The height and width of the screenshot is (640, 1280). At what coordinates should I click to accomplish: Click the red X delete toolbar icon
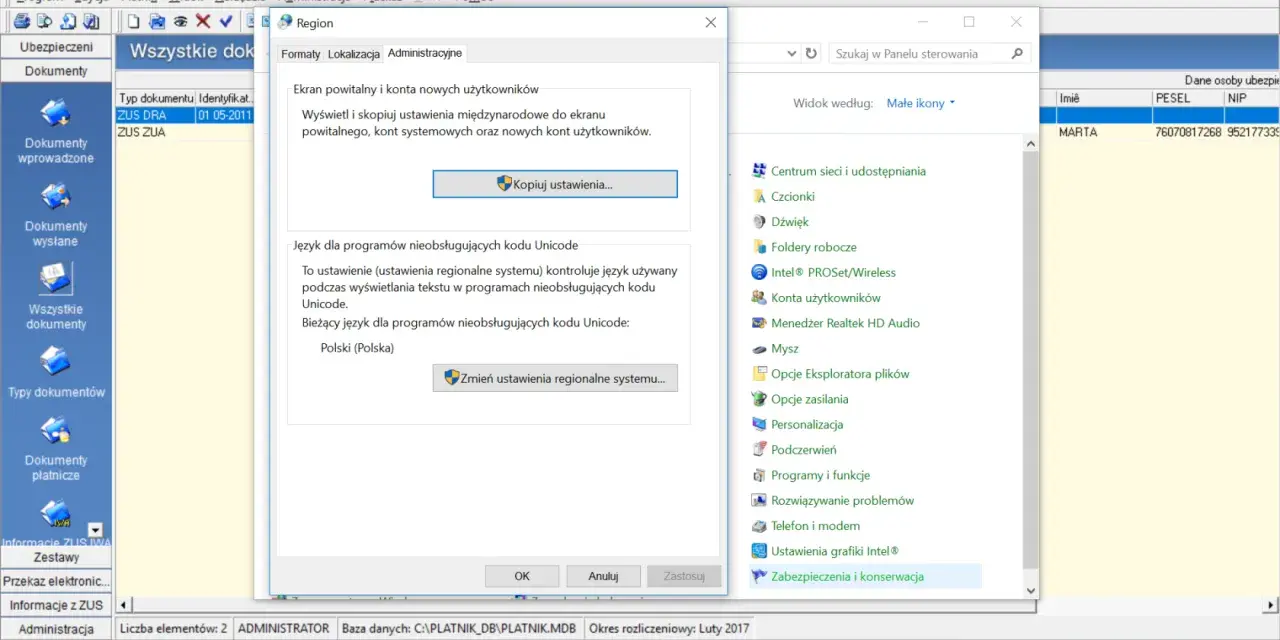pos(203,21)
